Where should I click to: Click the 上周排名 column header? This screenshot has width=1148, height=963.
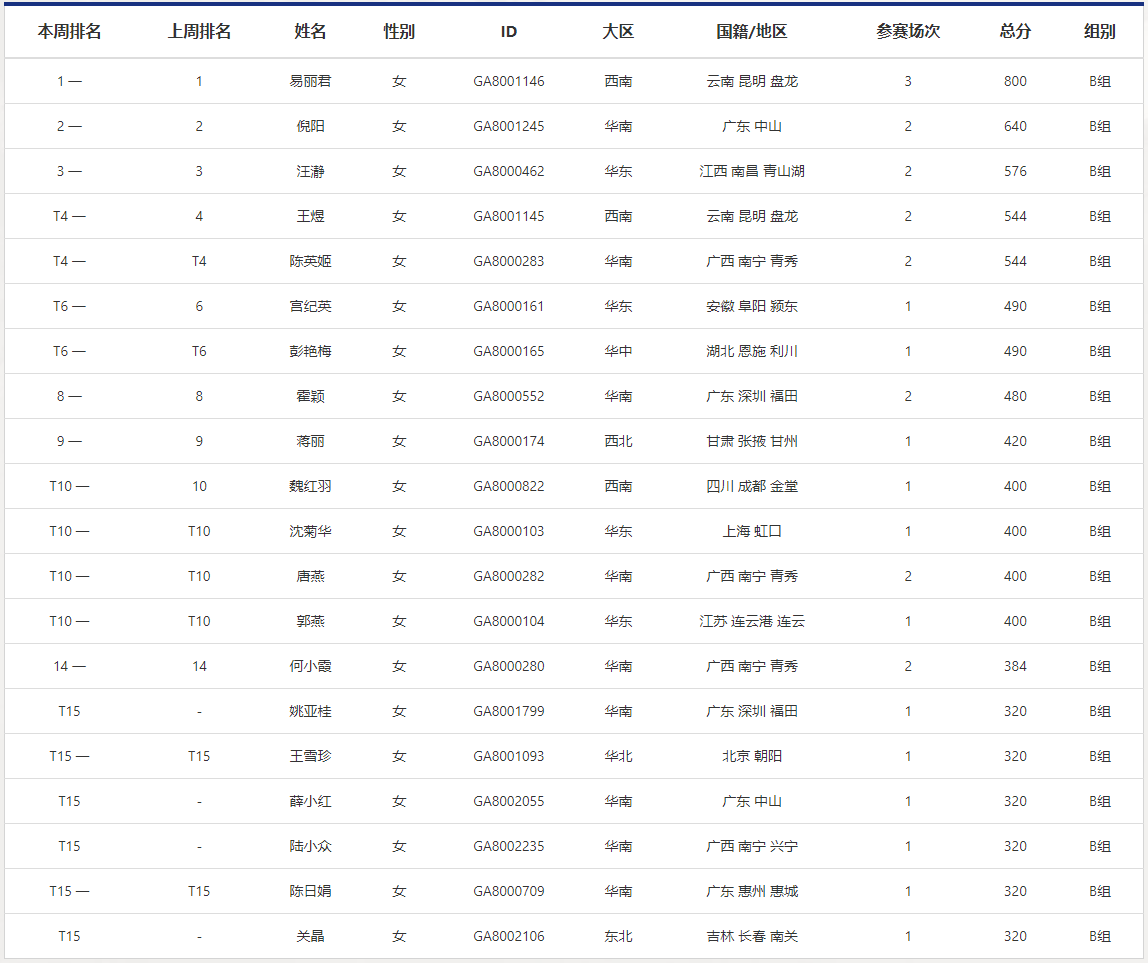click(199, 31)
